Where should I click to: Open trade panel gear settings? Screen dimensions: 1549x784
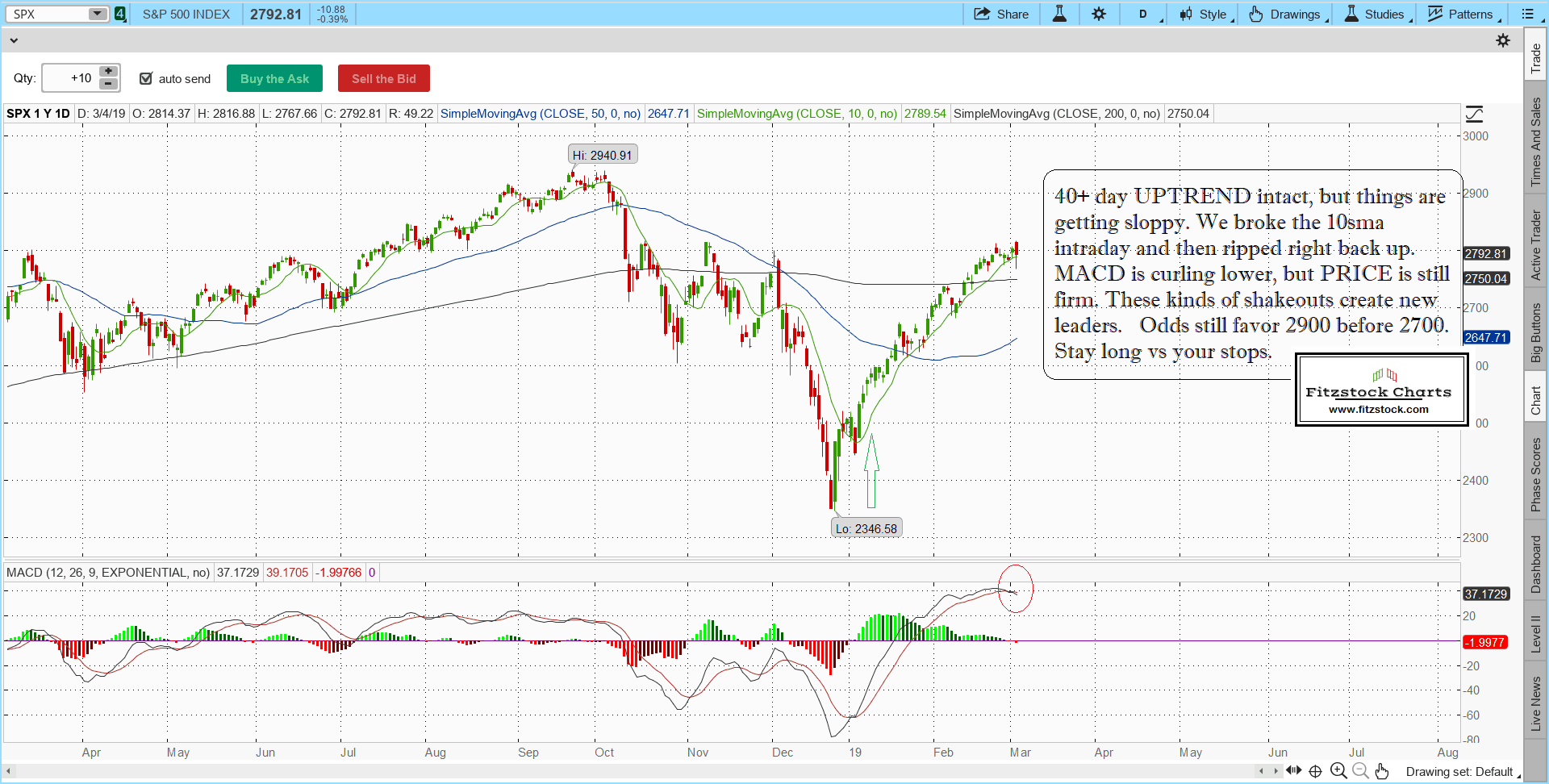(1502, 40)
